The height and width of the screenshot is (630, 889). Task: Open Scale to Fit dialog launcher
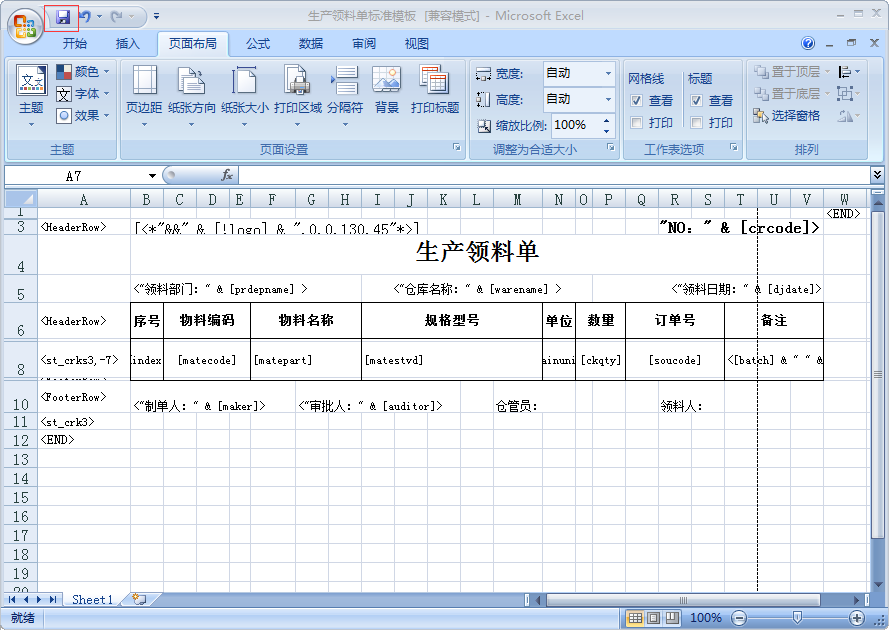(x=611, y=147)
